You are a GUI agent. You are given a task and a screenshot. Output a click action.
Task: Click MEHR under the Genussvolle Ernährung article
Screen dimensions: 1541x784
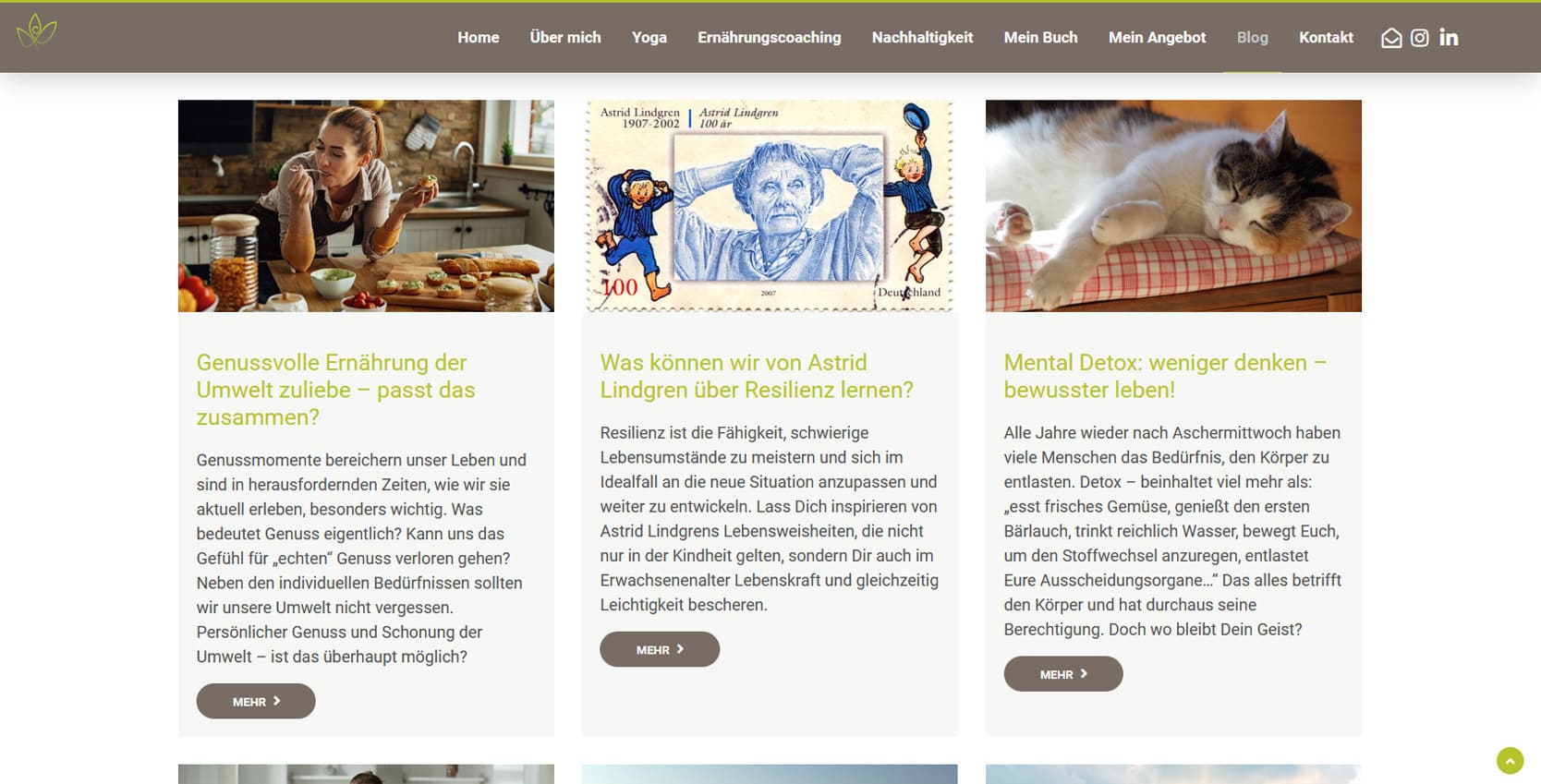pyautogui.click(x=256, y=702)
